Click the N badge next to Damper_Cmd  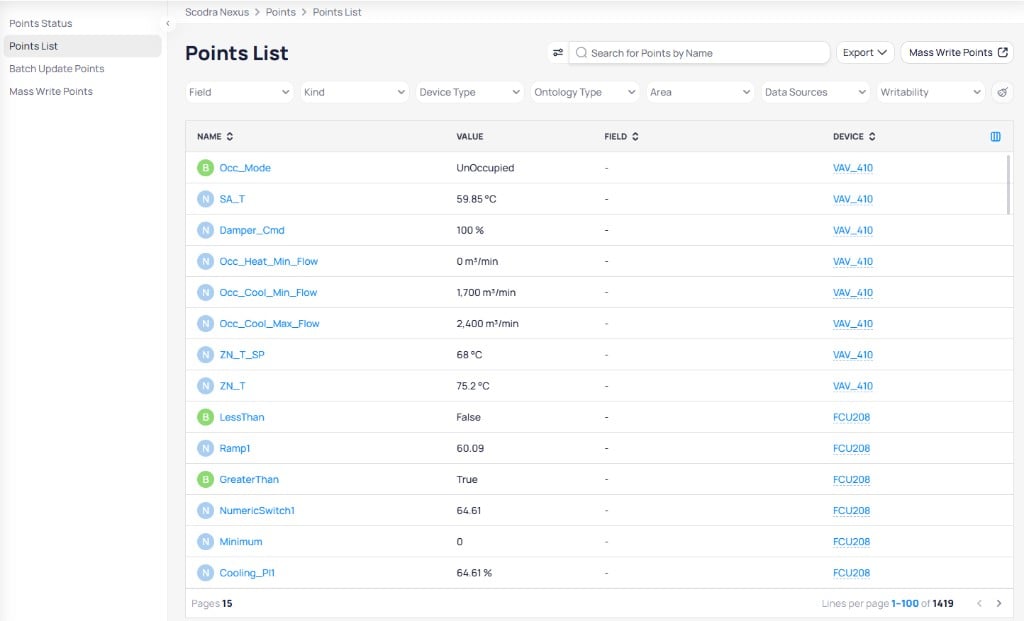tap(206, 231)
